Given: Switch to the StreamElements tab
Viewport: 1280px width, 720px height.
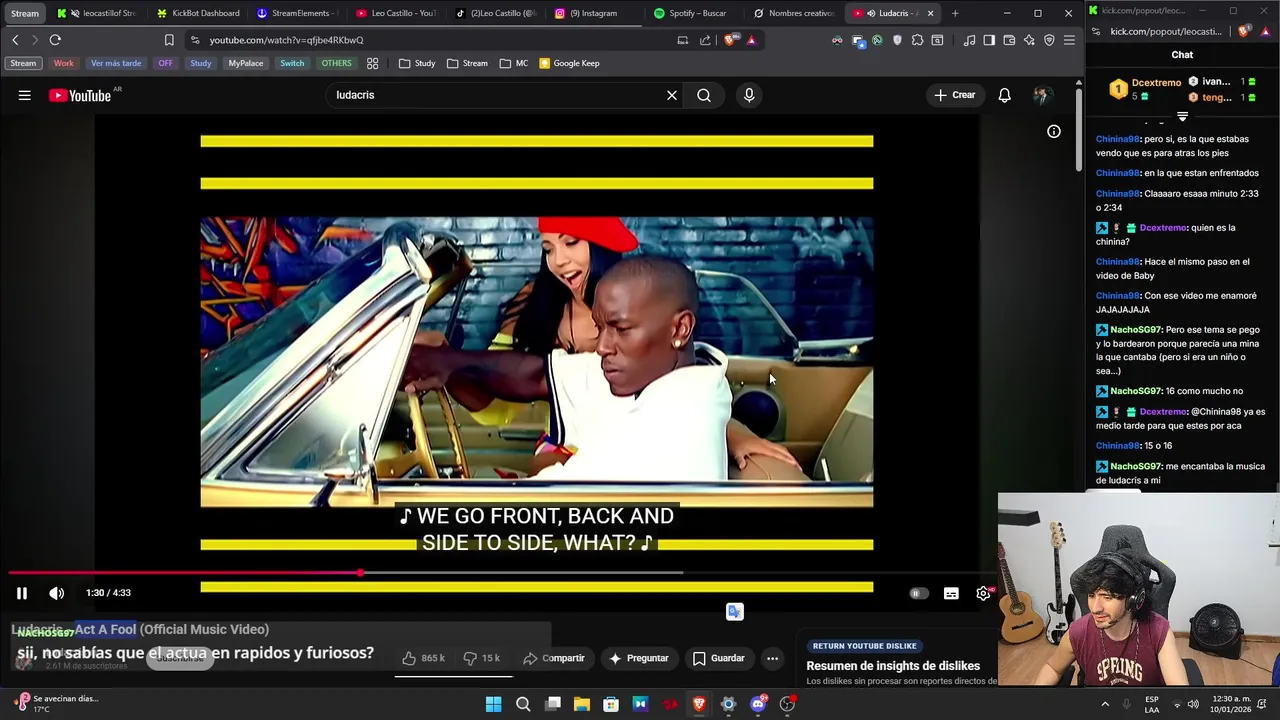Looking at the screenshot, I should tap(297, 13).
